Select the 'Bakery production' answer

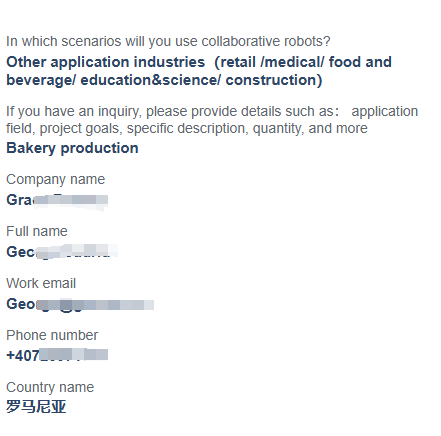[x=72, y=148]
